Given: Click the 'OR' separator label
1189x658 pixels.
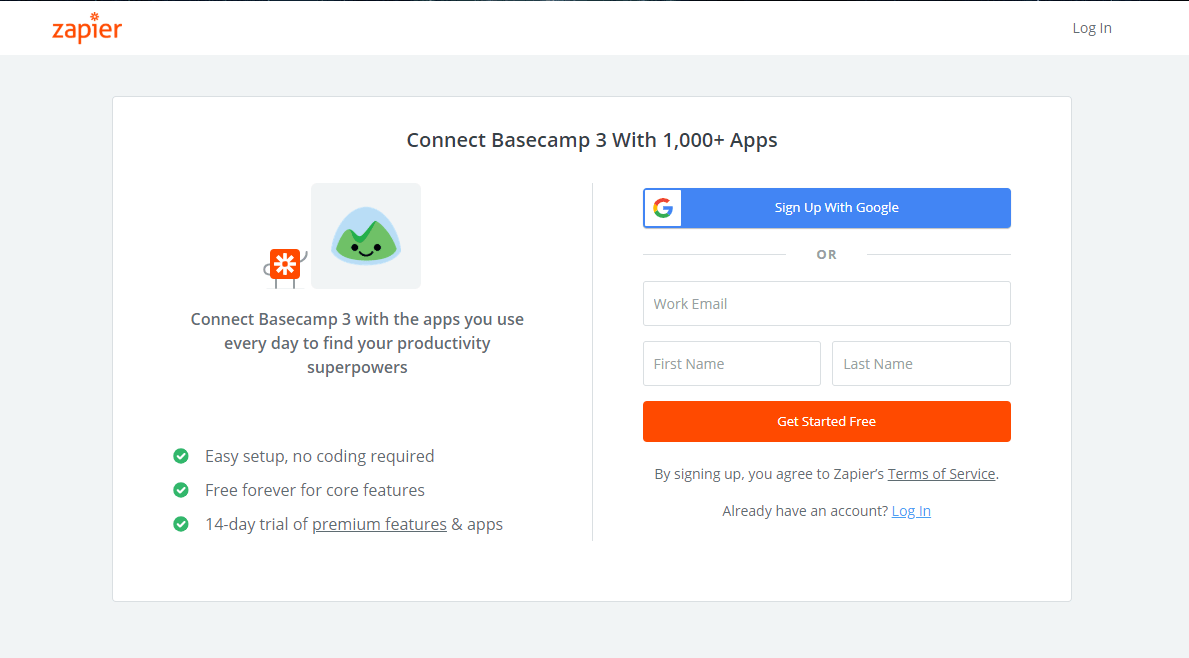Looking at the screenshot, I should 827,255.
